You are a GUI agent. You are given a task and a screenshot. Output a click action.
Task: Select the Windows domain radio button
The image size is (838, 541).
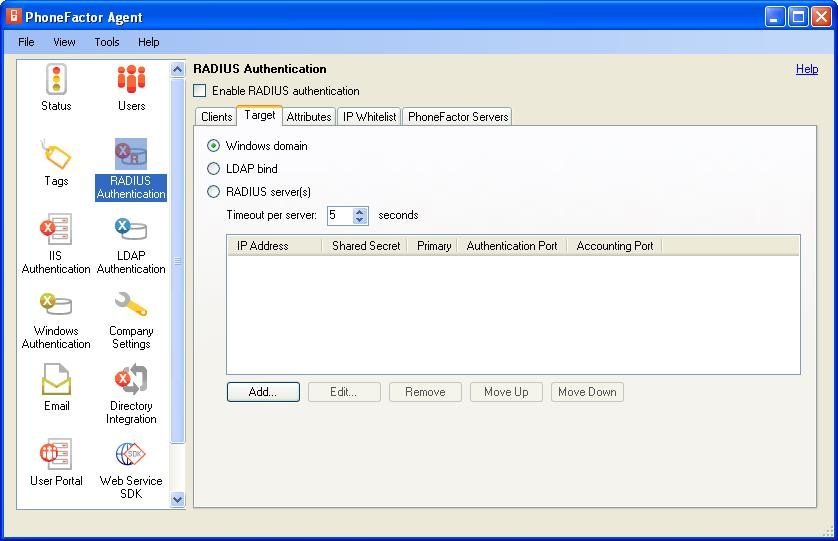213,145
